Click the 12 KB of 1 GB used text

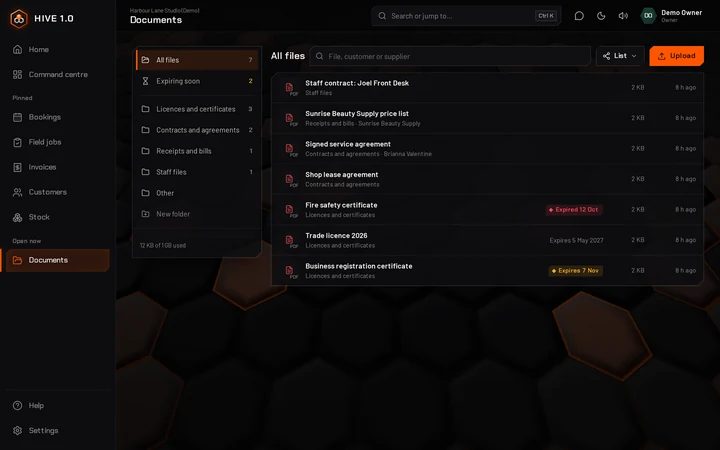163,246
